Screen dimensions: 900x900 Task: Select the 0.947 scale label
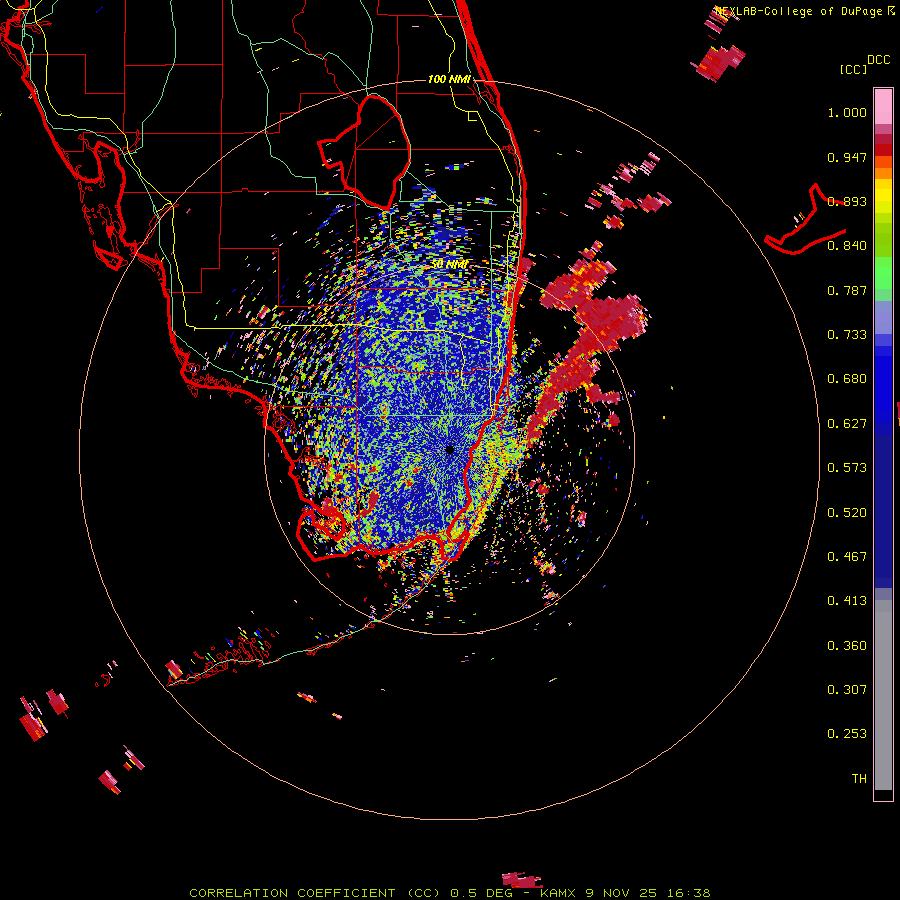pyautogui.click(x=847, y=157)
